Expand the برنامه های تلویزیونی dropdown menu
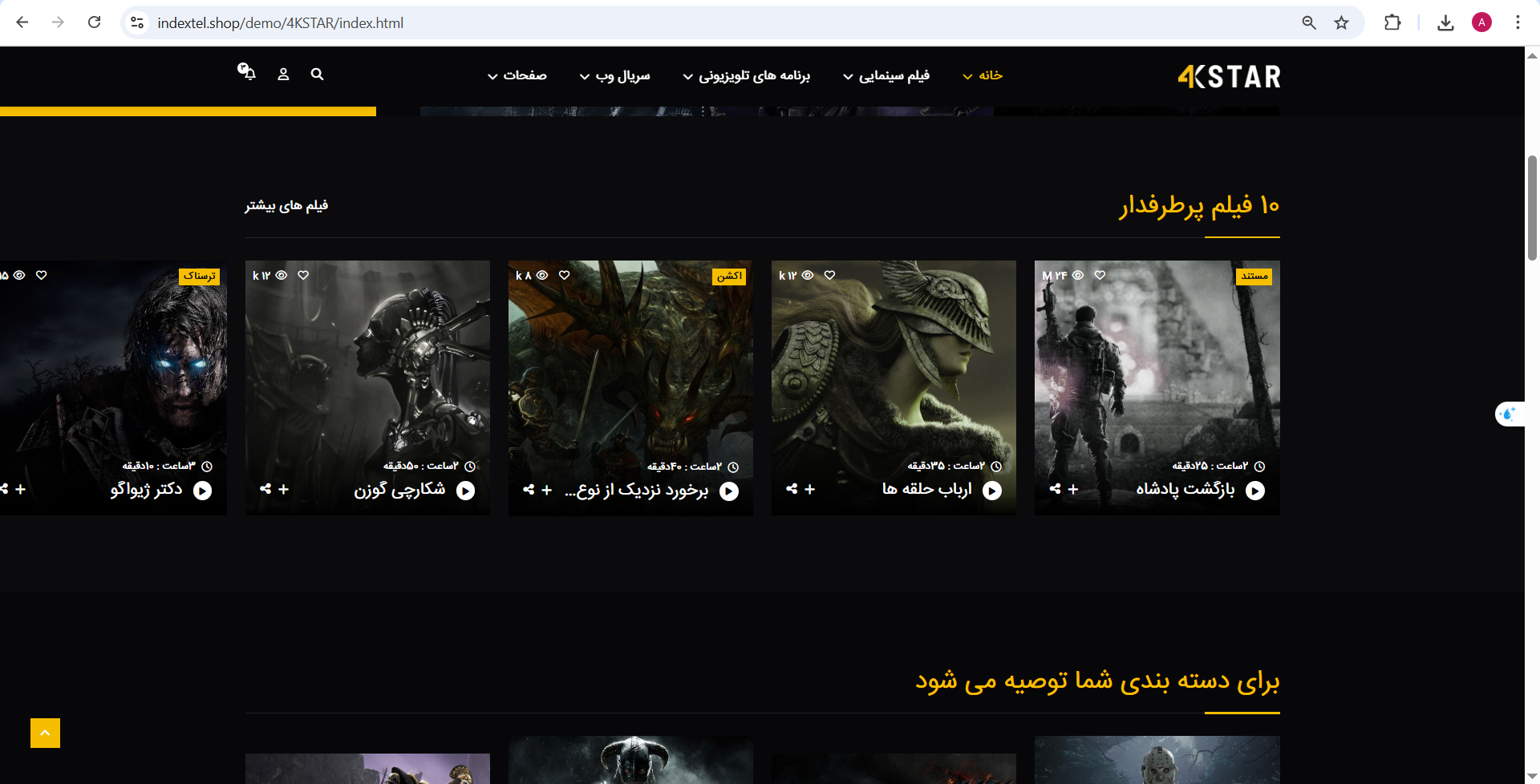The width and height of the screenshot is (1540, 784). tap(746, 75)
